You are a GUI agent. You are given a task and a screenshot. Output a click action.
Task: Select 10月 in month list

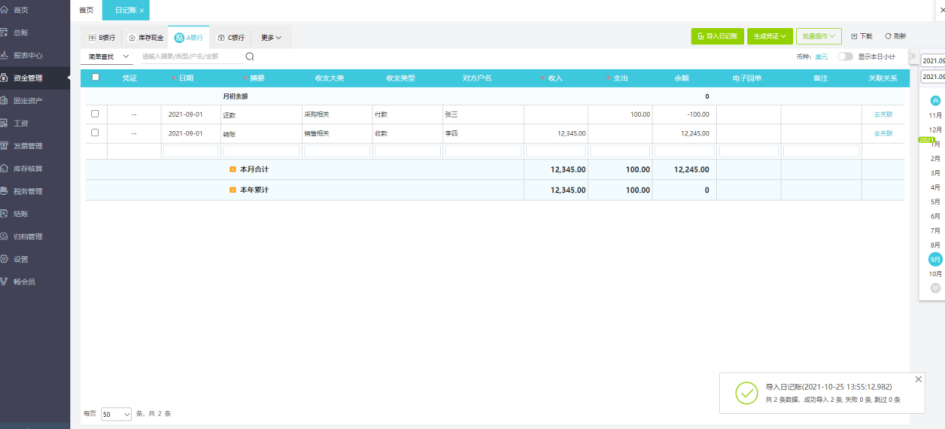click(x=935, y=274)
